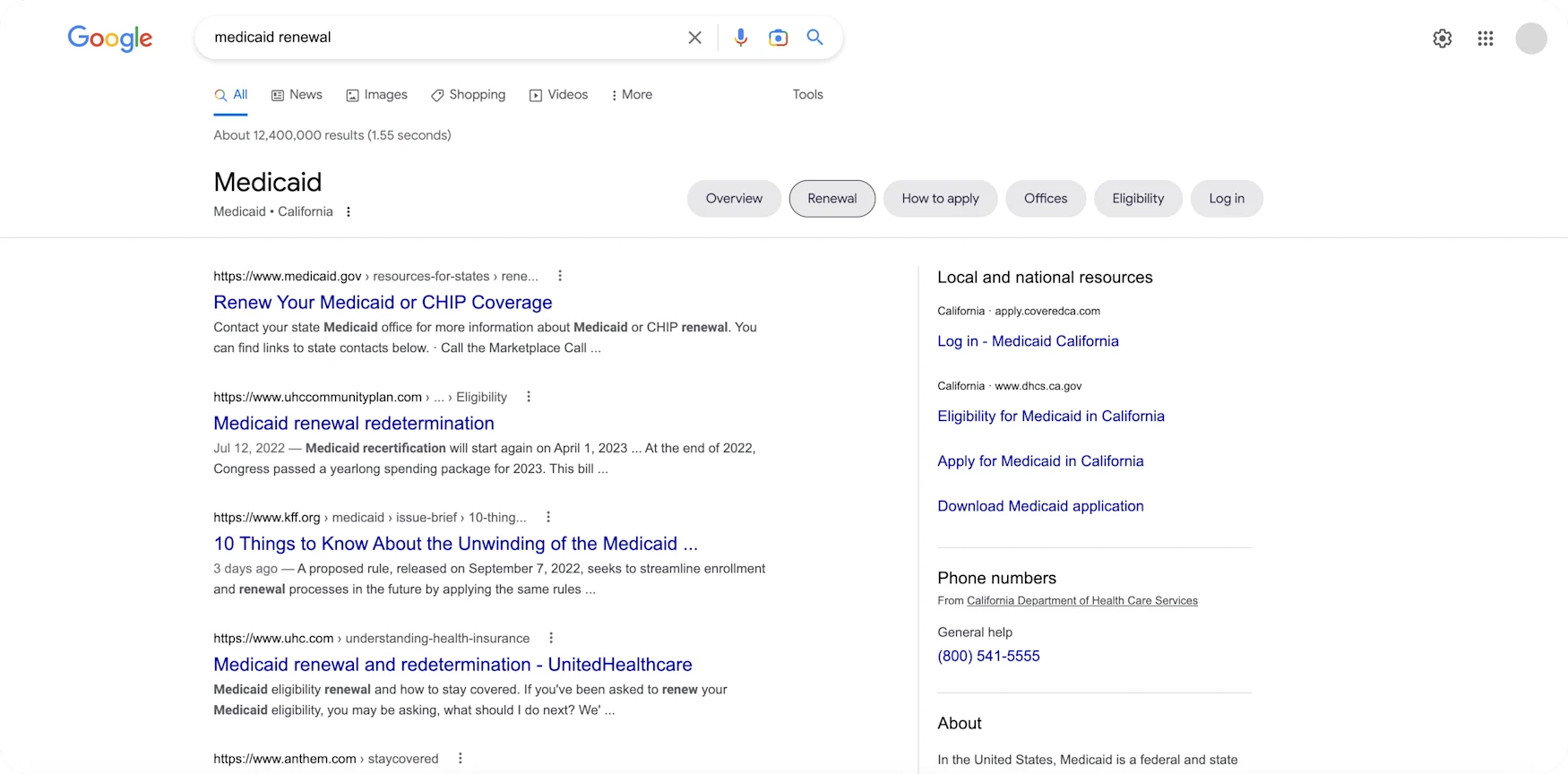Open three-dot menu next to Medicaid • California
The width and height of the screenshot is (1568, 774).
[x=349, y=212]
